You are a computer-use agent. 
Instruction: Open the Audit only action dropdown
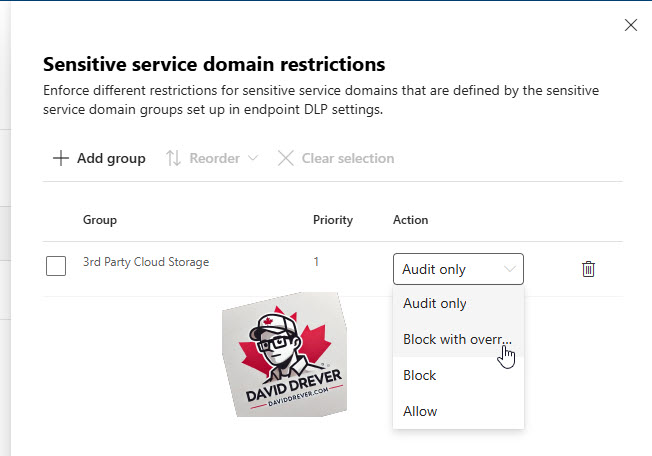[458, 269]
